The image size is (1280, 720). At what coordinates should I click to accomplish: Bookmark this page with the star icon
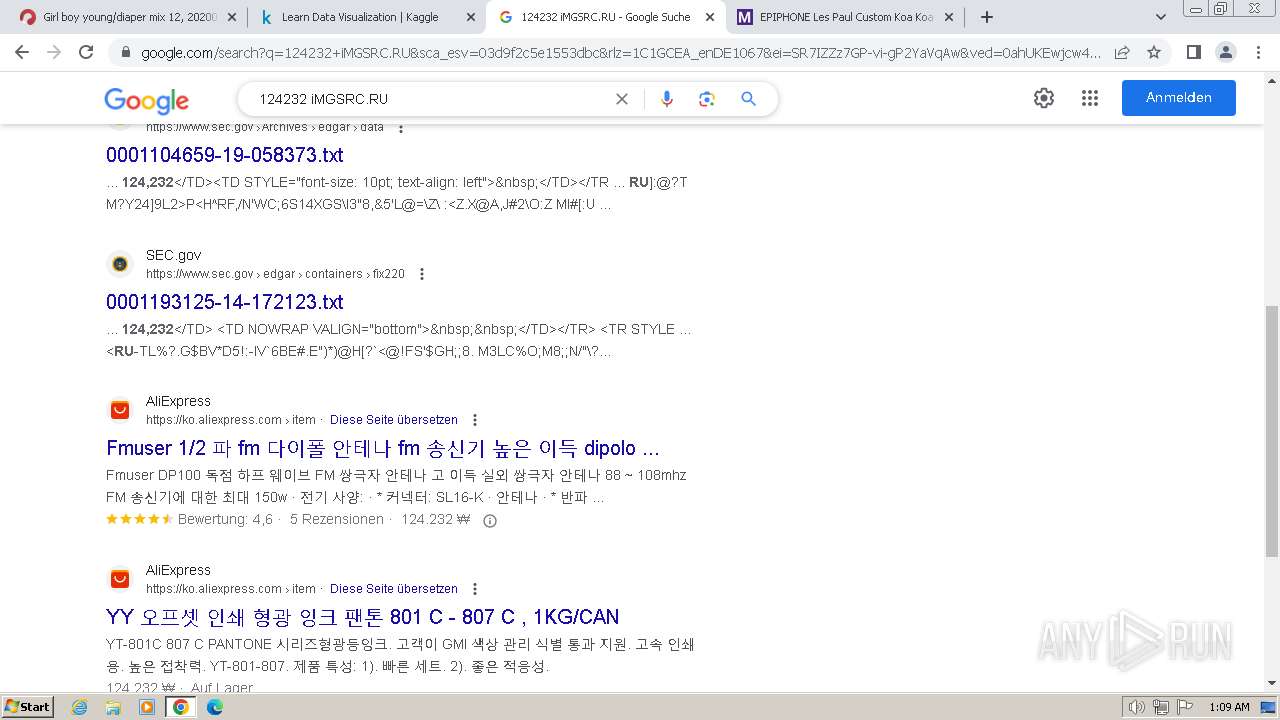point(1154,52)
